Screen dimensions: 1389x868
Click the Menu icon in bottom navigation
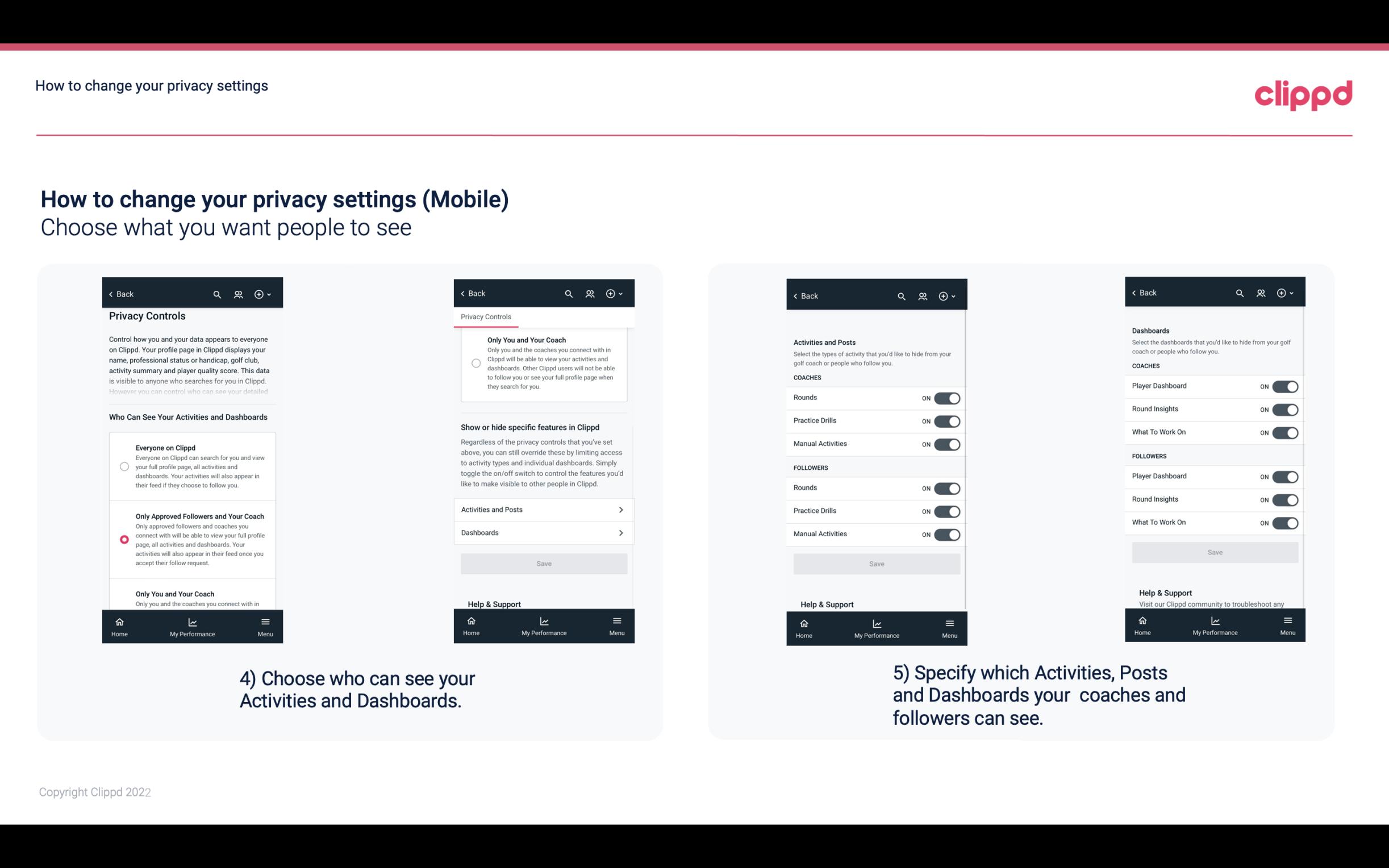265,625
